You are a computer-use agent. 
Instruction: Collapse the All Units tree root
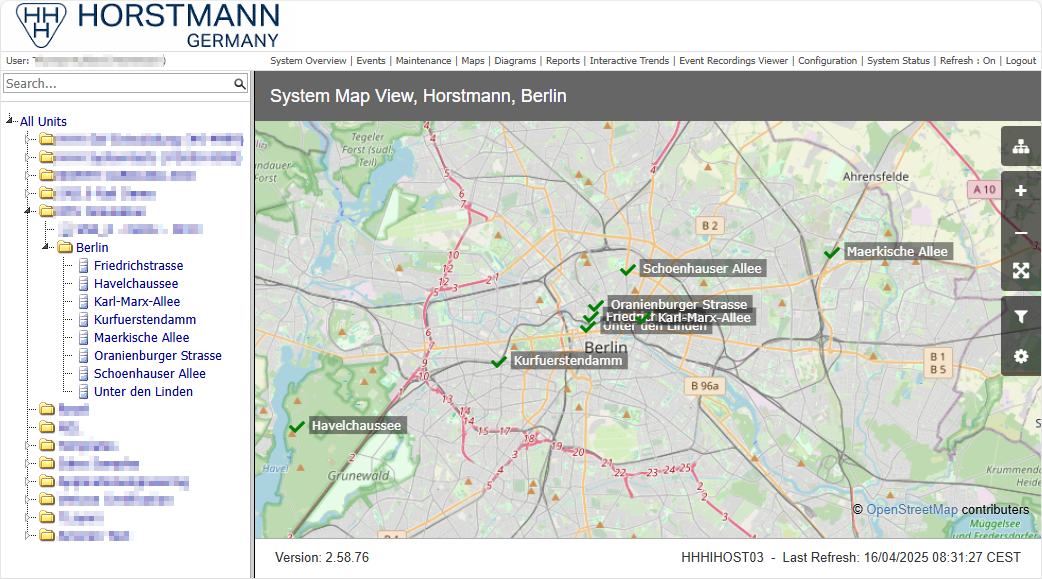tap(9, 120)
